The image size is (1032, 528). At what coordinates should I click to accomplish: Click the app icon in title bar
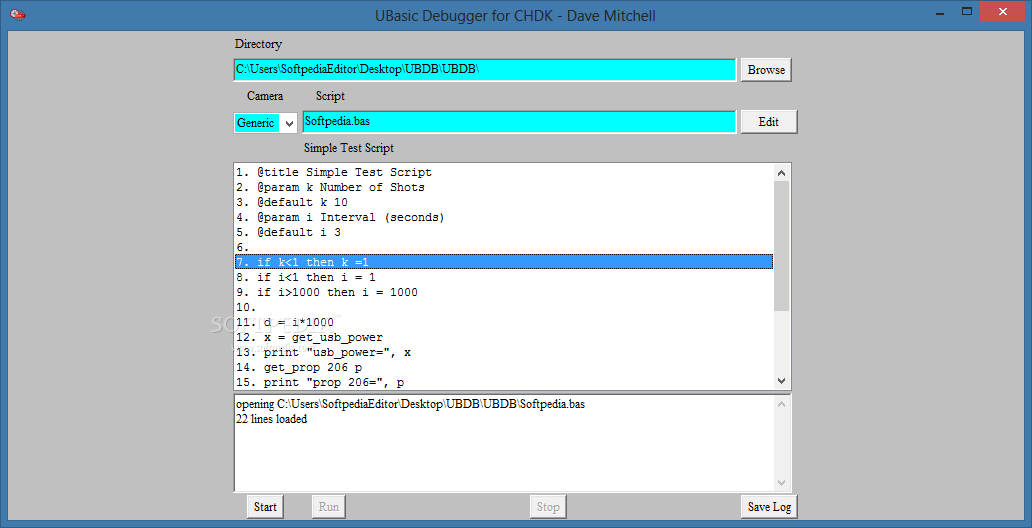point(18,13)
